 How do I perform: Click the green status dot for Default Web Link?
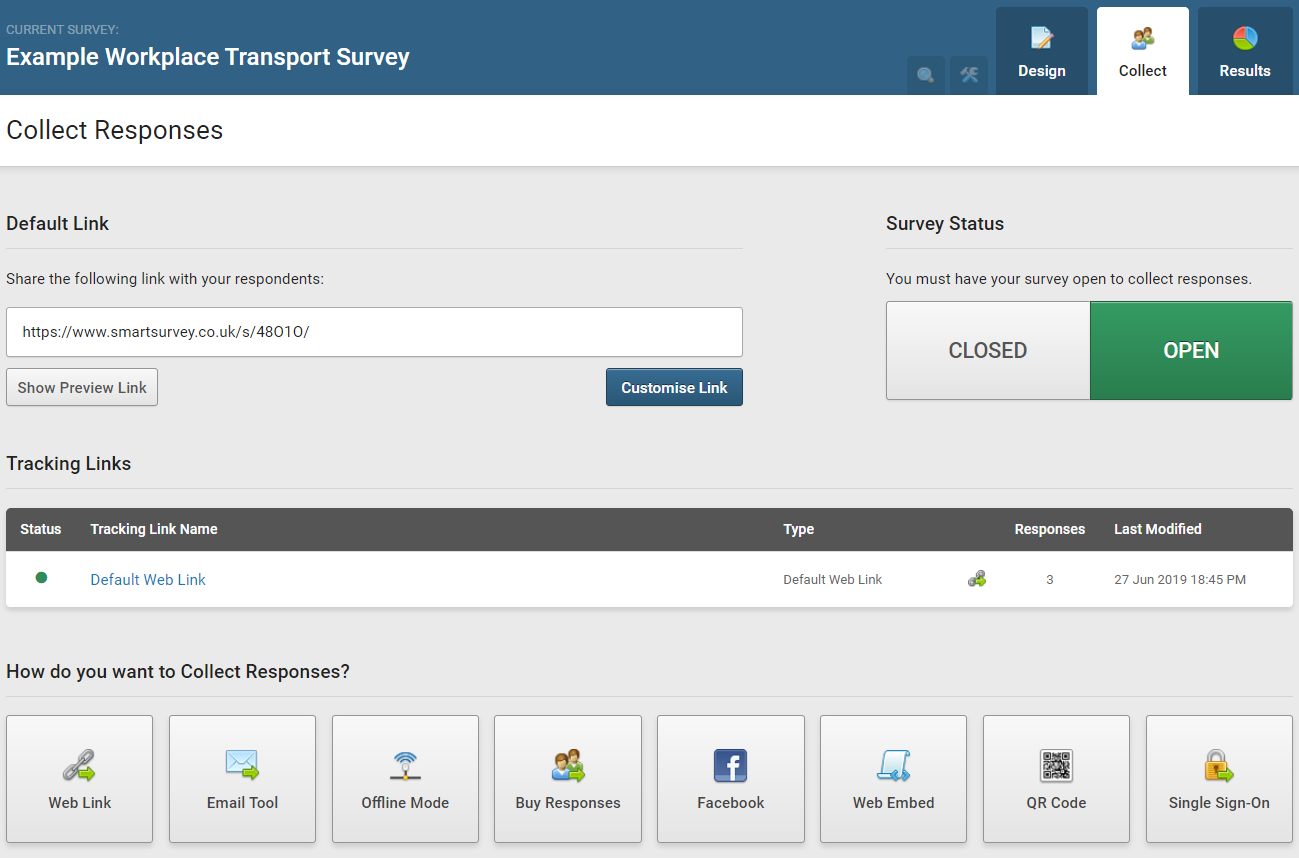(40, 579)
